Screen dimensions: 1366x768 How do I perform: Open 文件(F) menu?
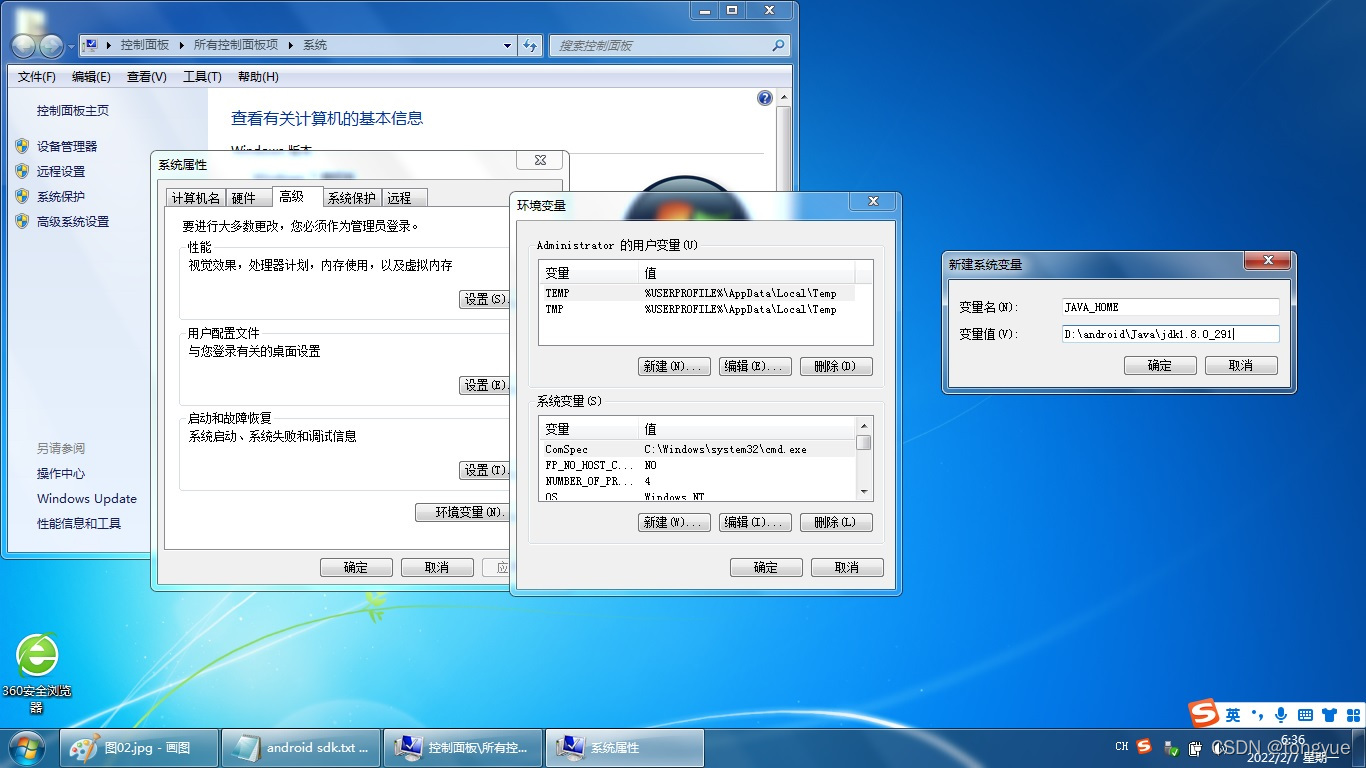pyautogui.click(x=37, y=77)
